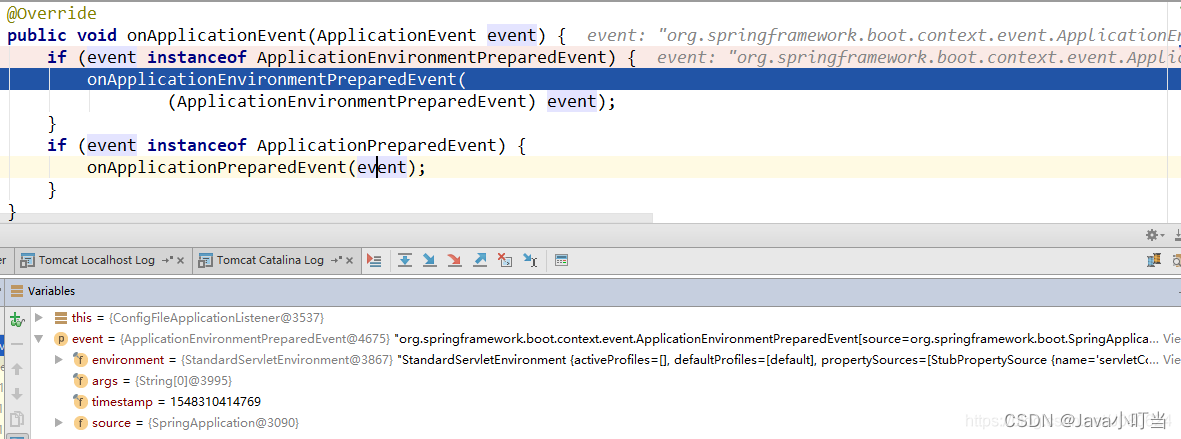The height and width of the screenshot is (439, 1181).
Task: Open debugger settings gear icon
Action: click(x=1155, y=235)
